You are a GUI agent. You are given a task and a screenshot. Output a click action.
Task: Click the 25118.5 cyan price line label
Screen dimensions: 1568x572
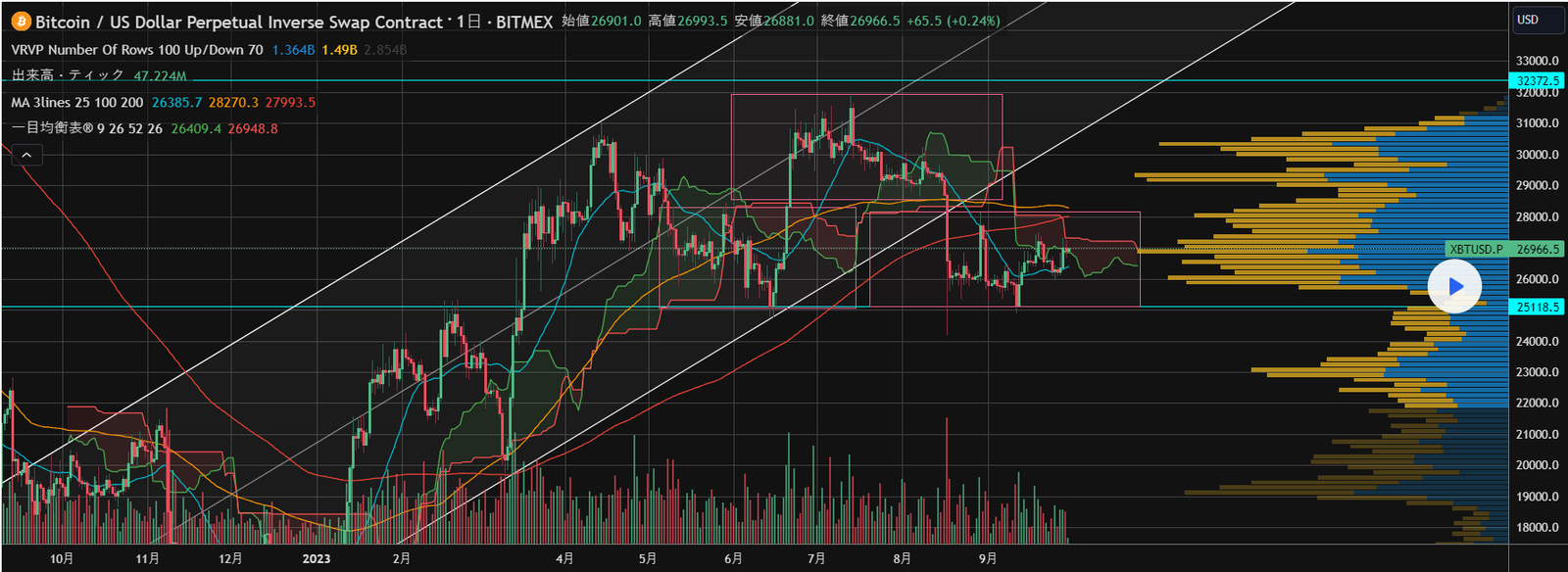coord(1537,307)
